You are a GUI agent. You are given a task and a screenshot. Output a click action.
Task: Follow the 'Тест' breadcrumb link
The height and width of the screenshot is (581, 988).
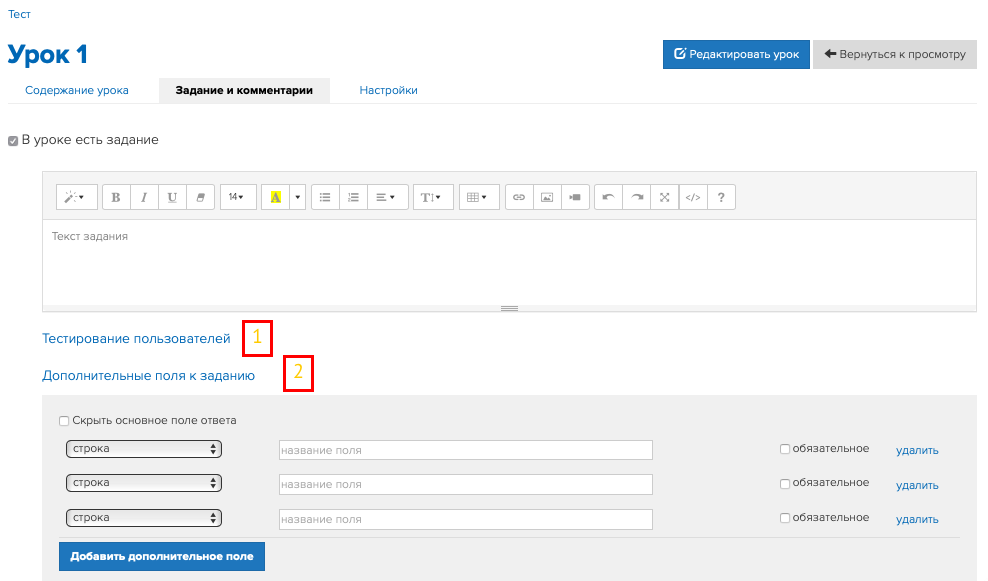pyautogui.click(x=19, y=14)
